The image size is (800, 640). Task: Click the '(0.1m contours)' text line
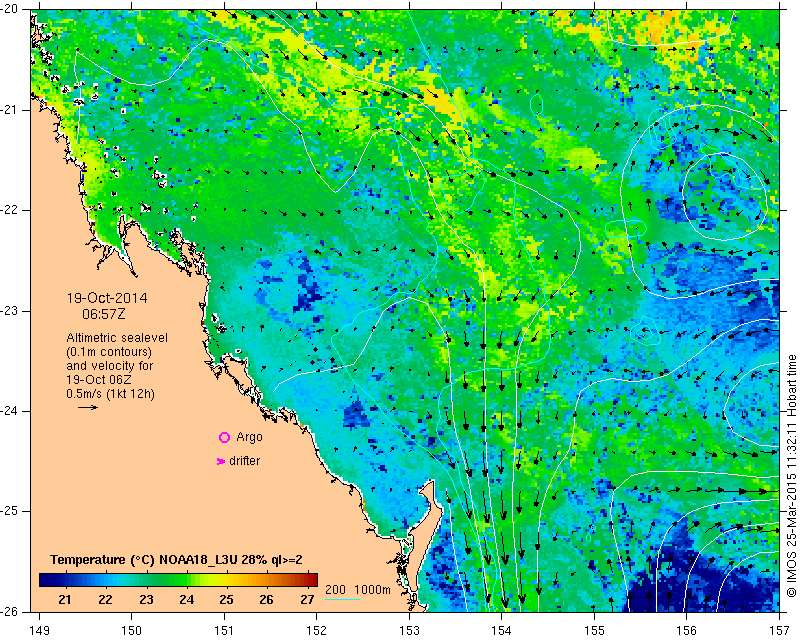tap(109, 352)
